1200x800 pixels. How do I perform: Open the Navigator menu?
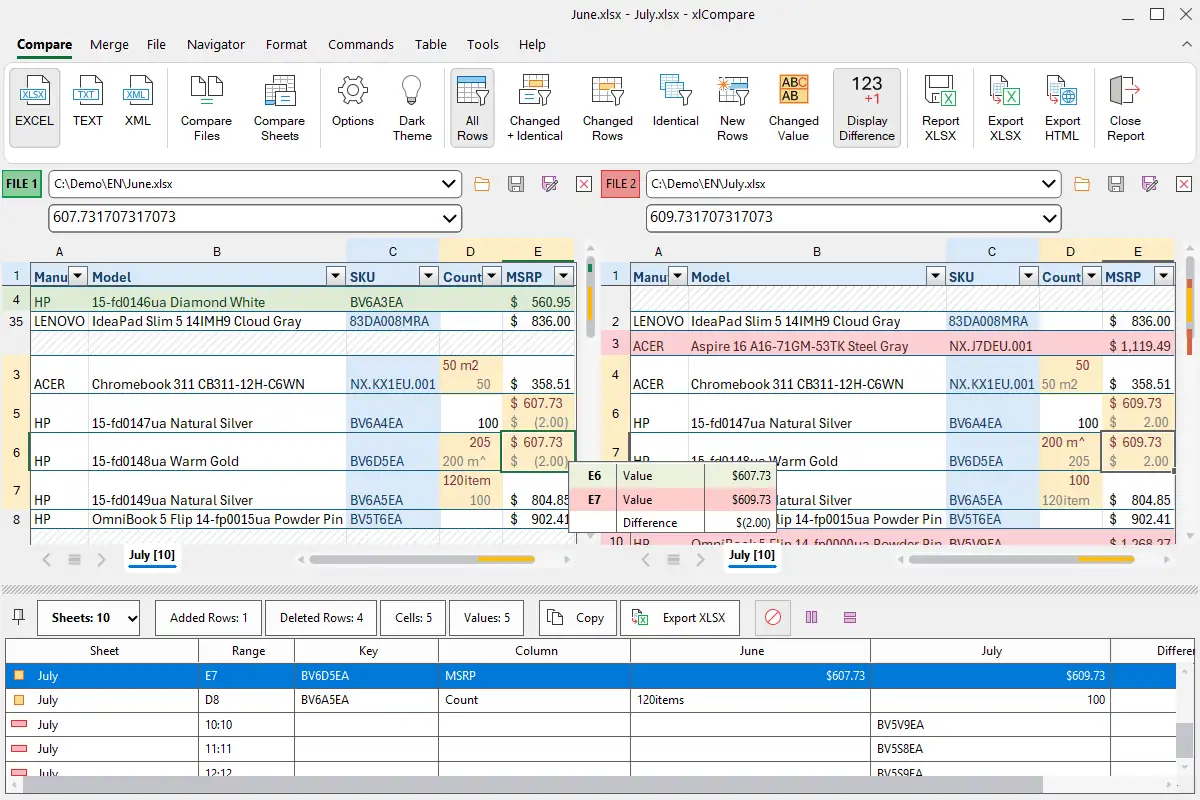click(216, 44)
